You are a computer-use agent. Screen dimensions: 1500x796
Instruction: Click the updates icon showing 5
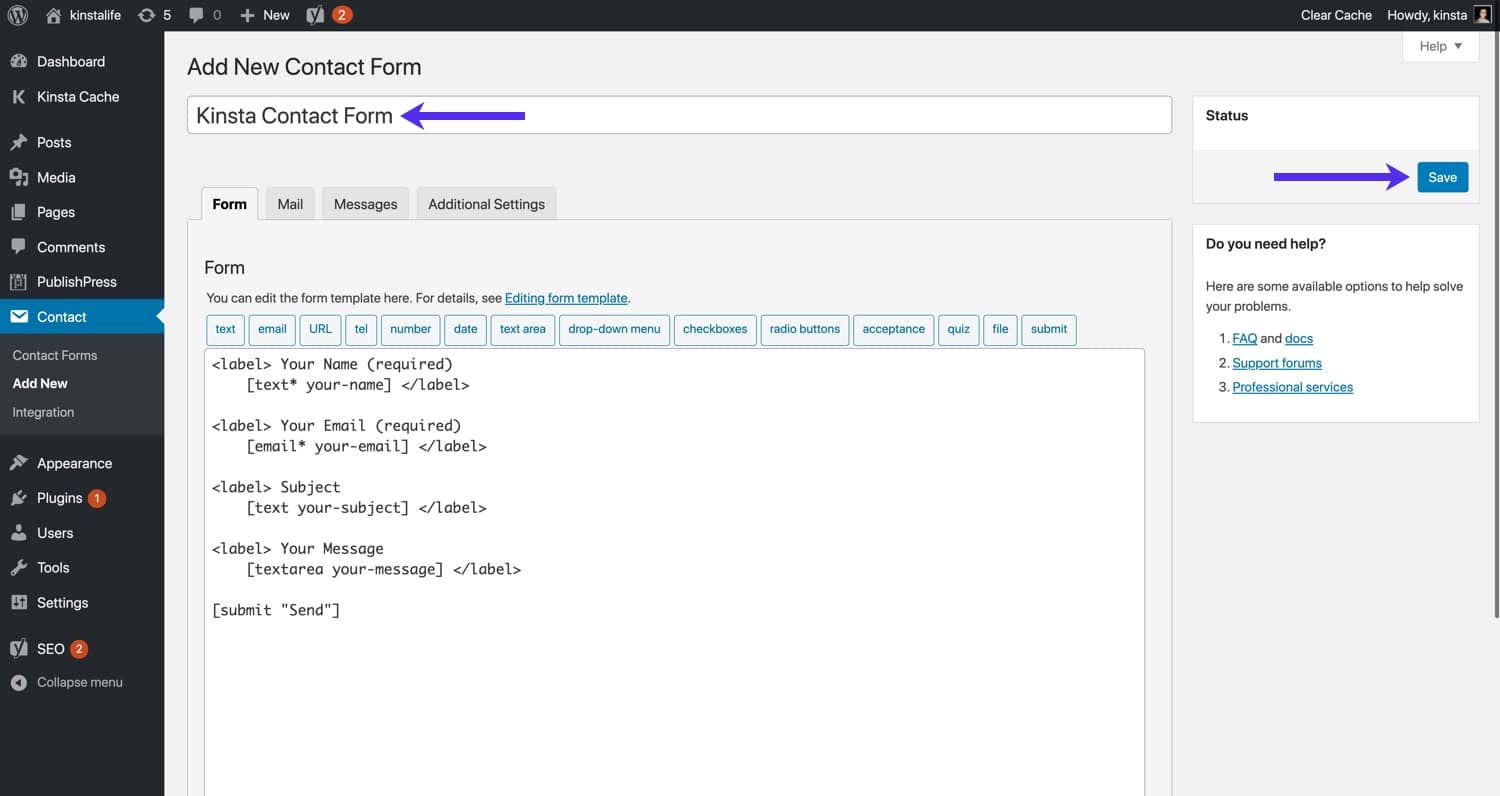154,14
